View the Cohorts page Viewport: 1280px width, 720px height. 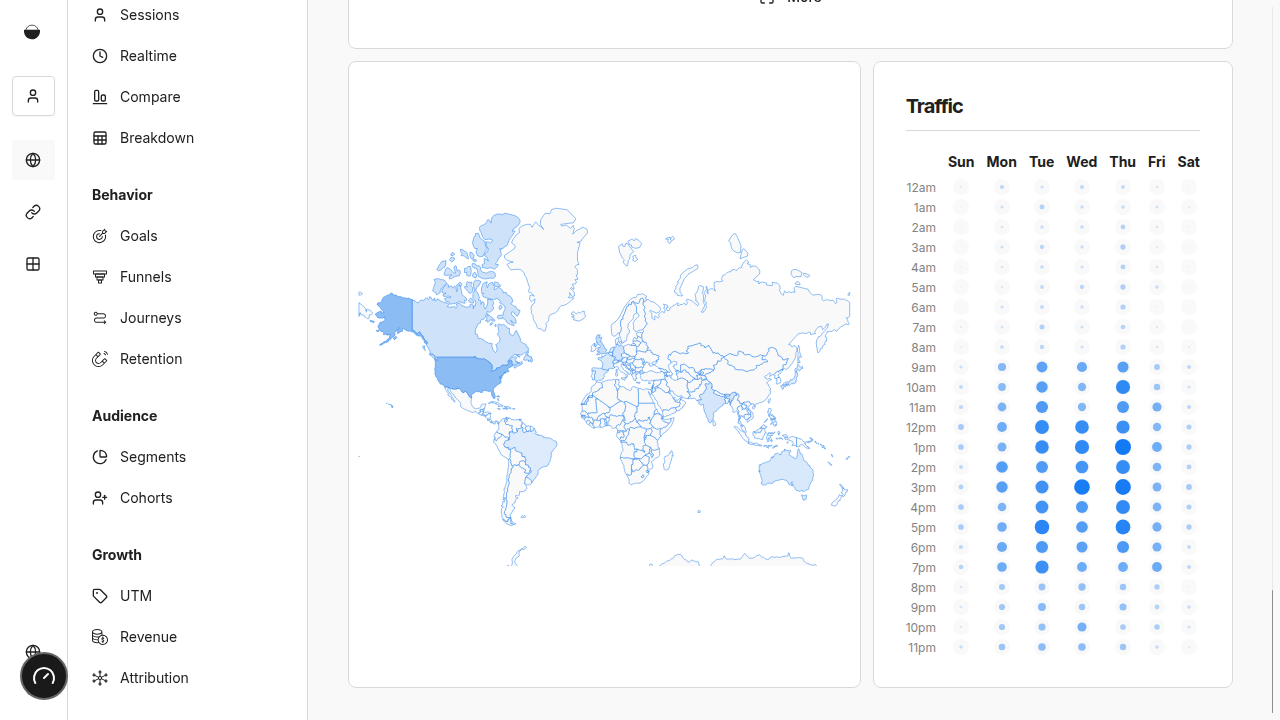(x=145, y=498)
